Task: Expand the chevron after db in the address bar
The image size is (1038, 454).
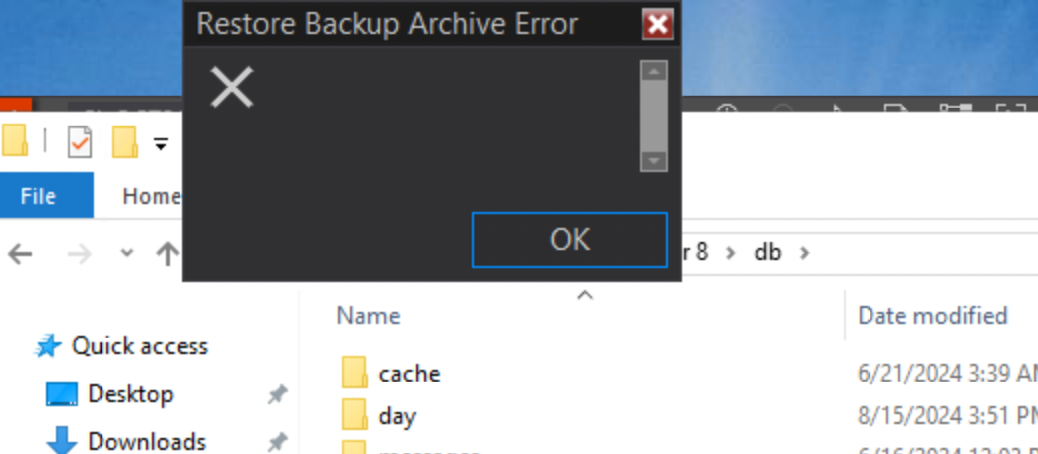Action: 804,253
